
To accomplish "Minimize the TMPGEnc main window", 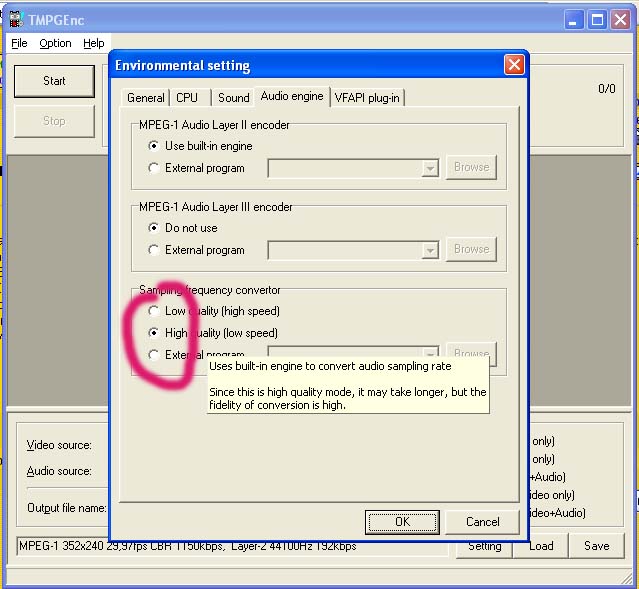I will [573, 20].
